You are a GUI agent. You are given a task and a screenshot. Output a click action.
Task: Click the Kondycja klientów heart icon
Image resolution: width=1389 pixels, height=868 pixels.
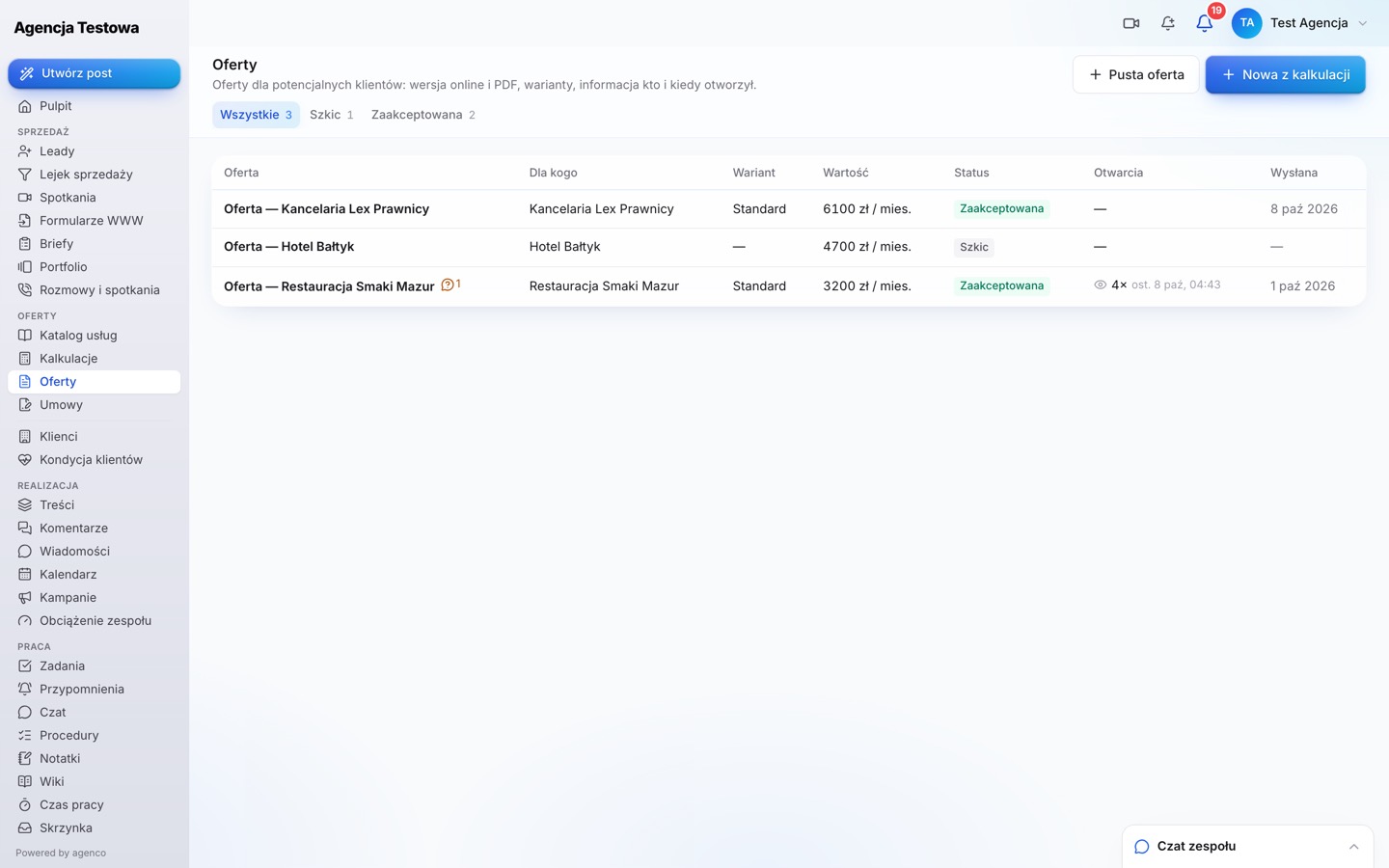(x=25, y=460)
